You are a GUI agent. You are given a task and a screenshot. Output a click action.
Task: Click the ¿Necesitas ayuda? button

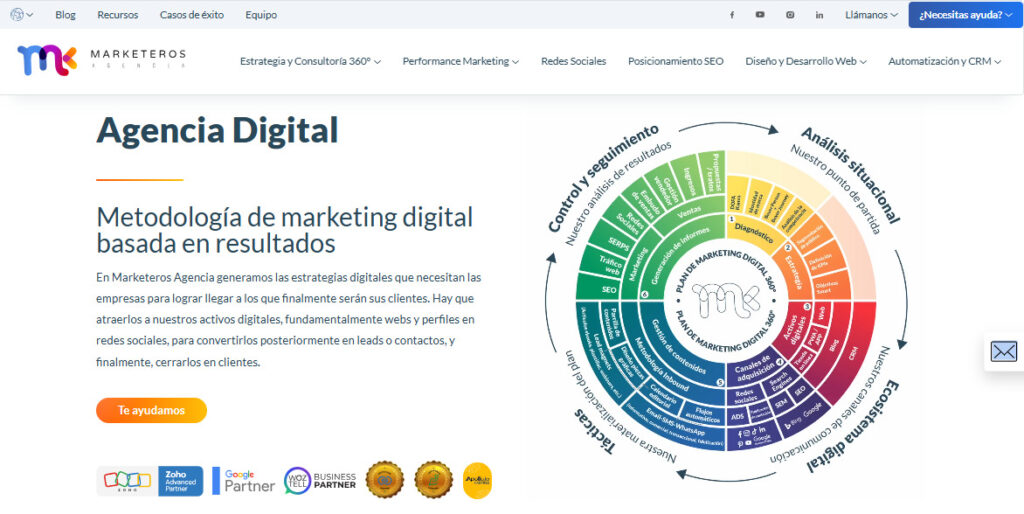(x=966, y=14)
